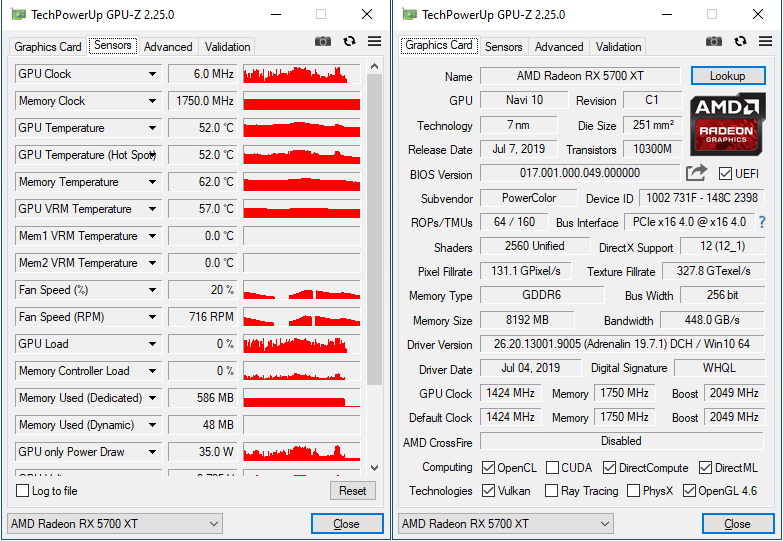Image resolution: width=783 pixels, height=541 pixels.
Task: Click the Name field AMD Radeon RX 5700 XT
Action: click(x=580, y=76)
